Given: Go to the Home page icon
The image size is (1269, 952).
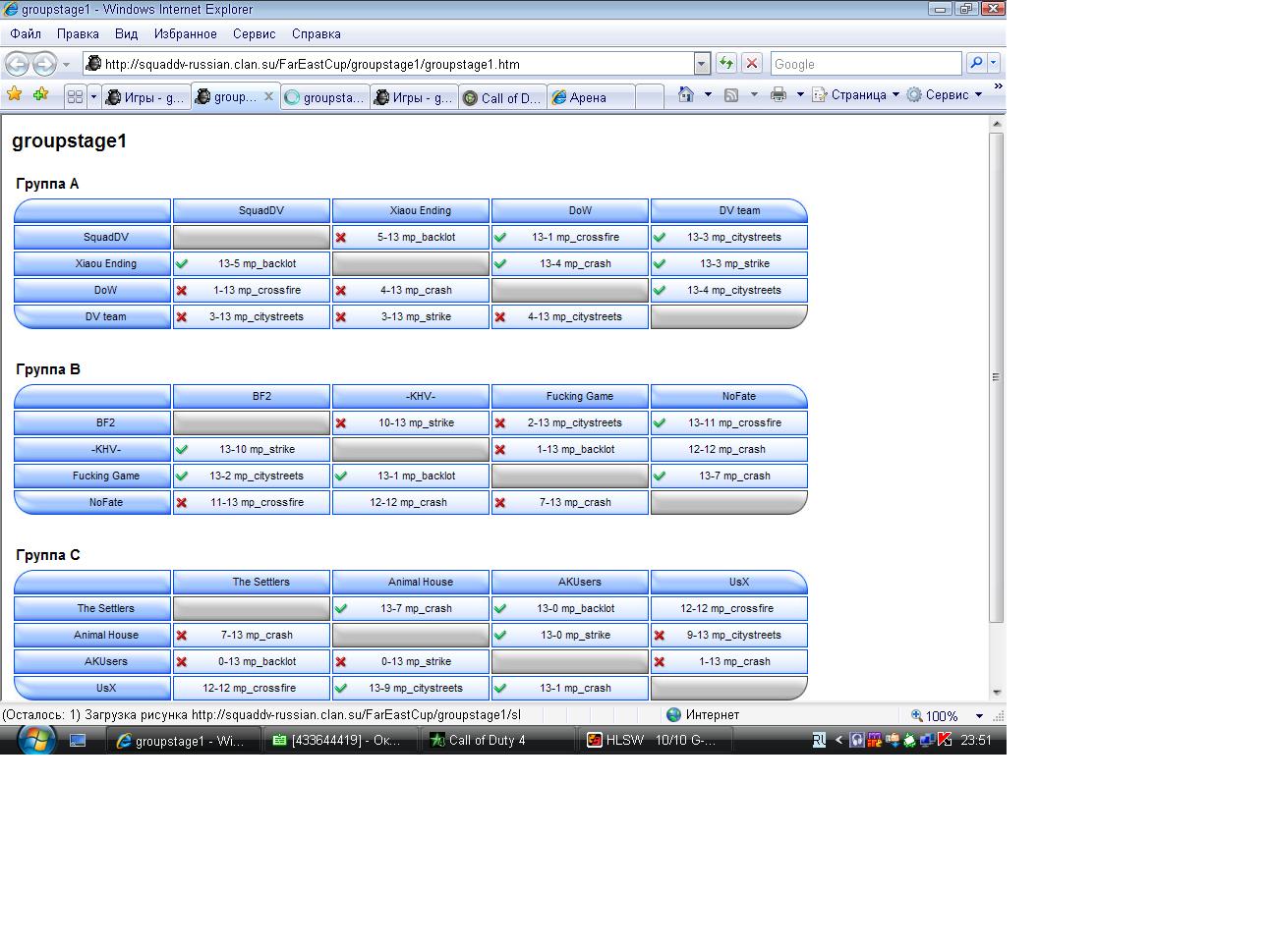Looking at the screenshot, I should [686, 94].
